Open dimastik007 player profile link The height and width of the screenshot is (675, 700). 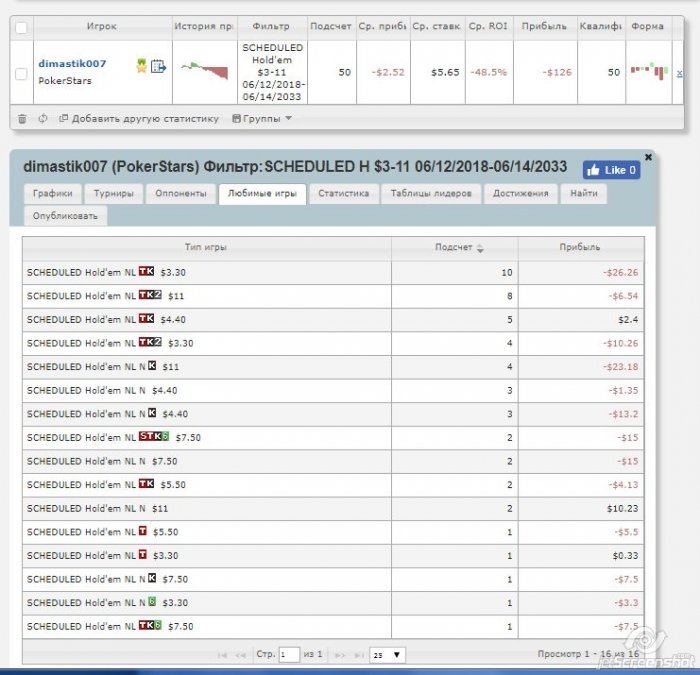(x=72, y=64)
